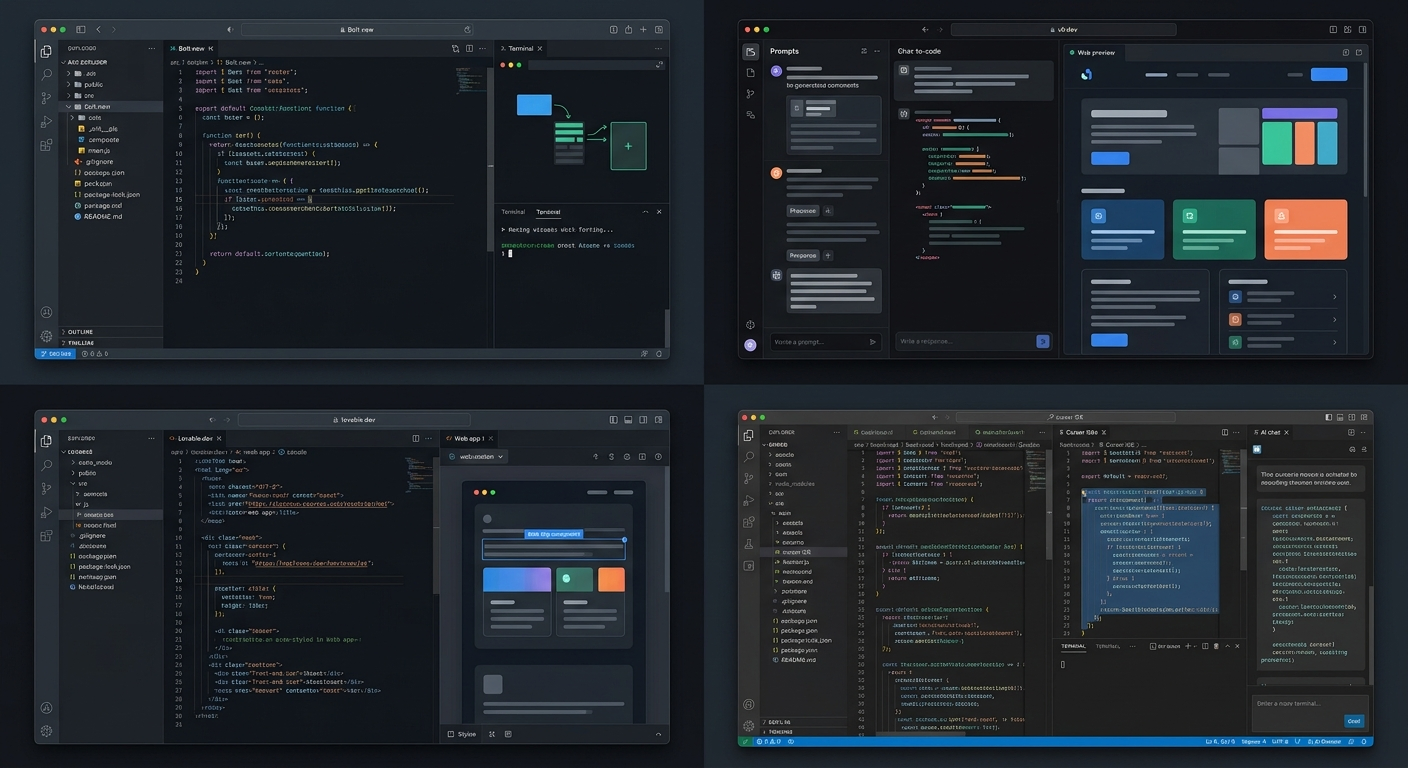
Task: Click the blue Send button in Cursor AI chat
Action: pyautogui.click(x=1354, y=720)
